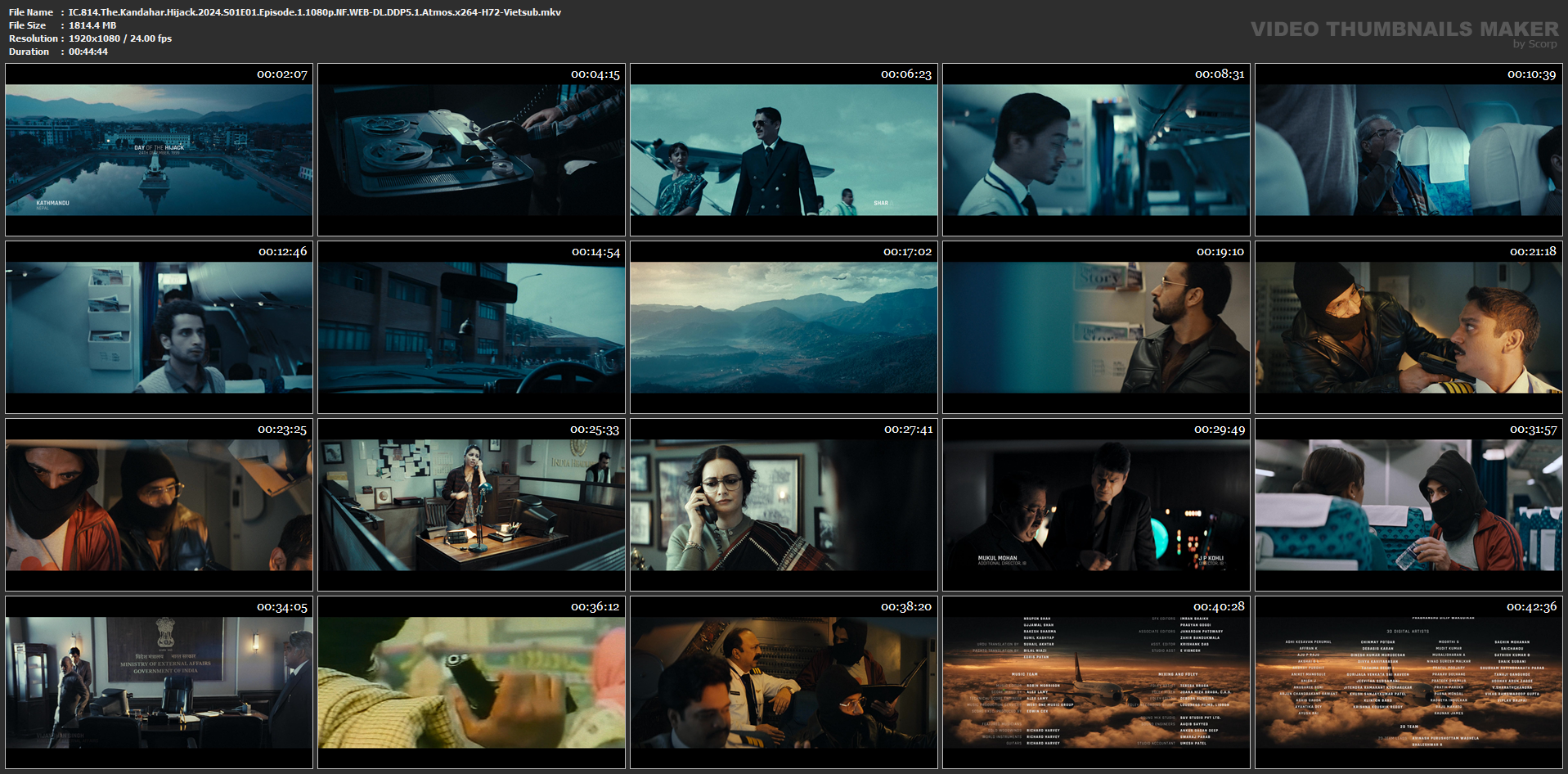Click the resolution value 1920x1080 / 24.00 fps
This screenshot has width=1568, height=774.
120,38
